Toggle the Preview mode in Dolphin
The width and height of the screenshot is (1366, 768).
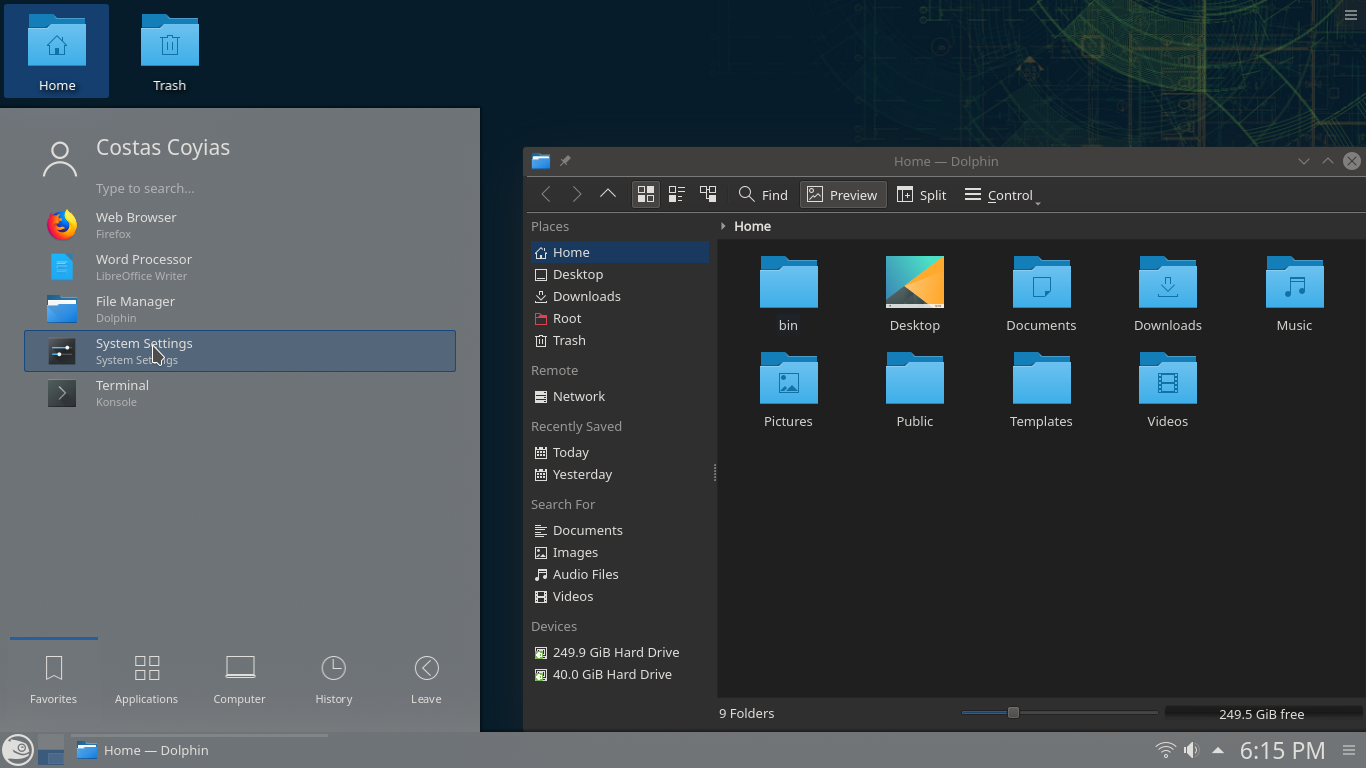[x=842, y=194]
